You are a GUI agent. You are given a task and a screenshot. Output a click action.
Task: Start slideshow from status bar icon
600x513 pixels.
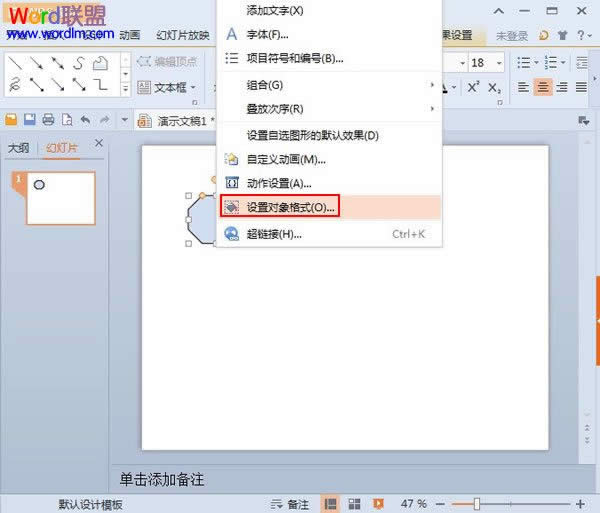click(x=378, y=504)
